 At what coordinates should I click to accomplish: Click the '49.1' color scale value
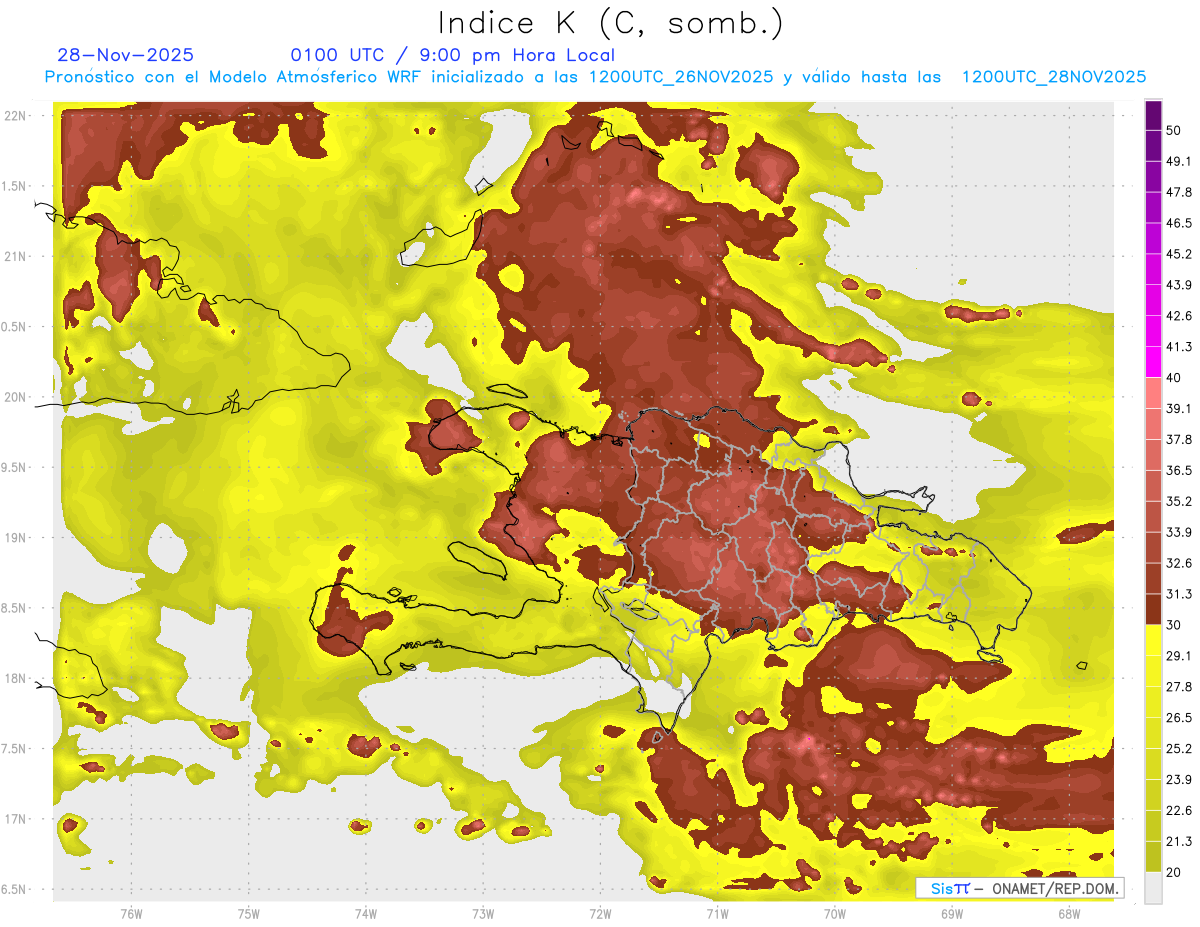pyautogui.click(x=1179, y=161)
